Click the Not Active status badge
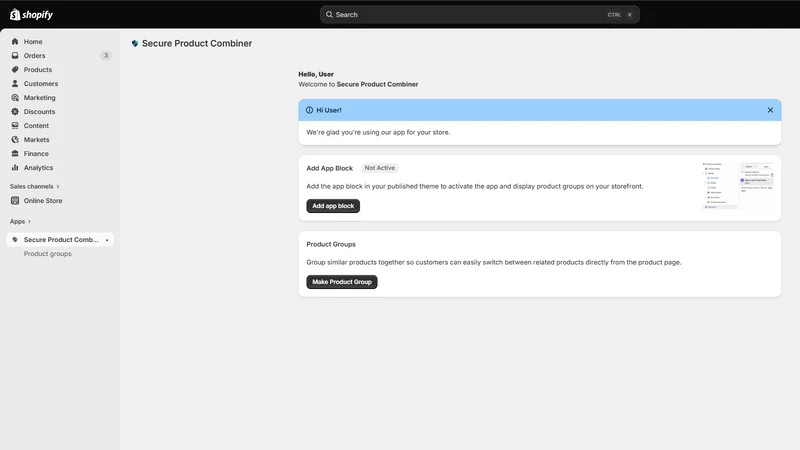Viewport: 800px width, 450px height. pos(380,168)
